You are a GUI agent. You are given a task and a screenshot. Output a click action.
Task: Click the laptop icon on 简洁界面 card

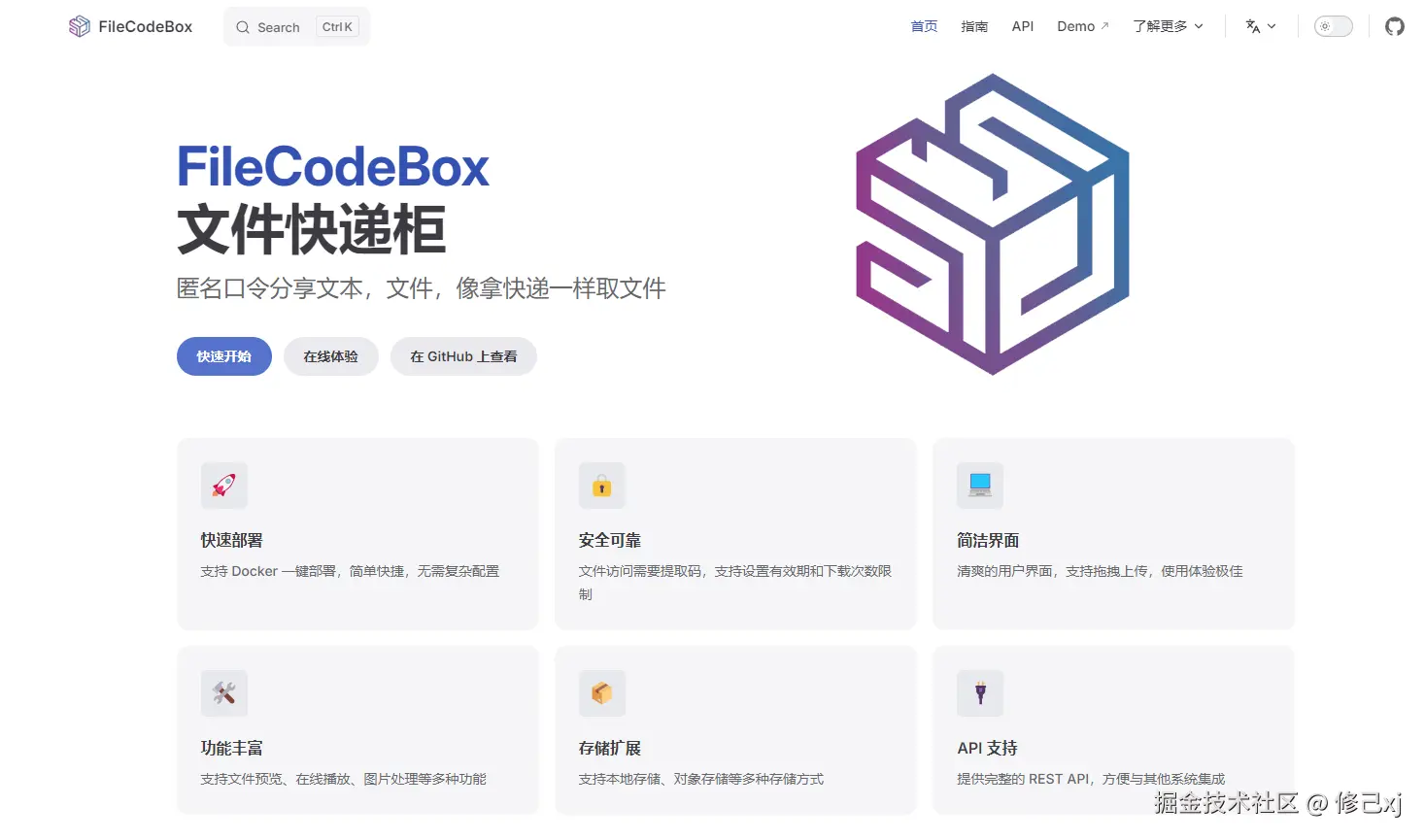coord(980,485)
